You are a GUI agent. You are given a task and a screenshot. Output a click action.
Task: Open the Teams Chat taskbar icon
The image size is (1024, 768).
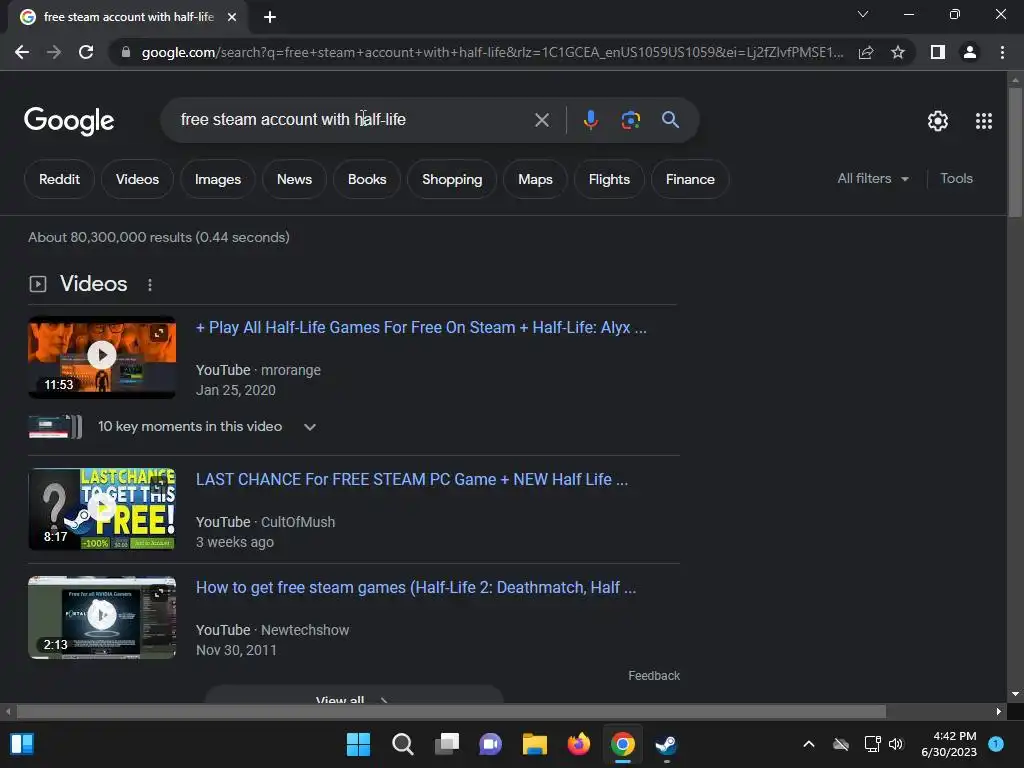tap(490, 744)
